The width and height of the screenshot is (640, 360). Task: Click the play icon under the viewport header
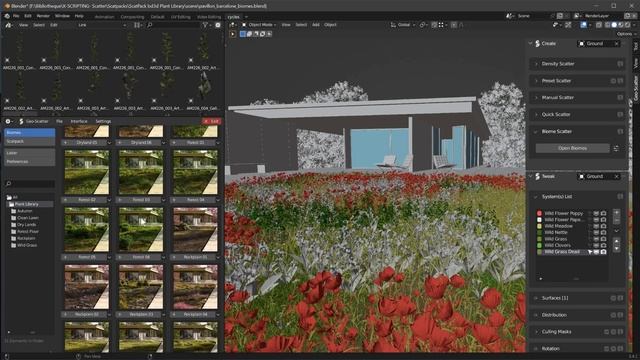click(x=233, y=34)
